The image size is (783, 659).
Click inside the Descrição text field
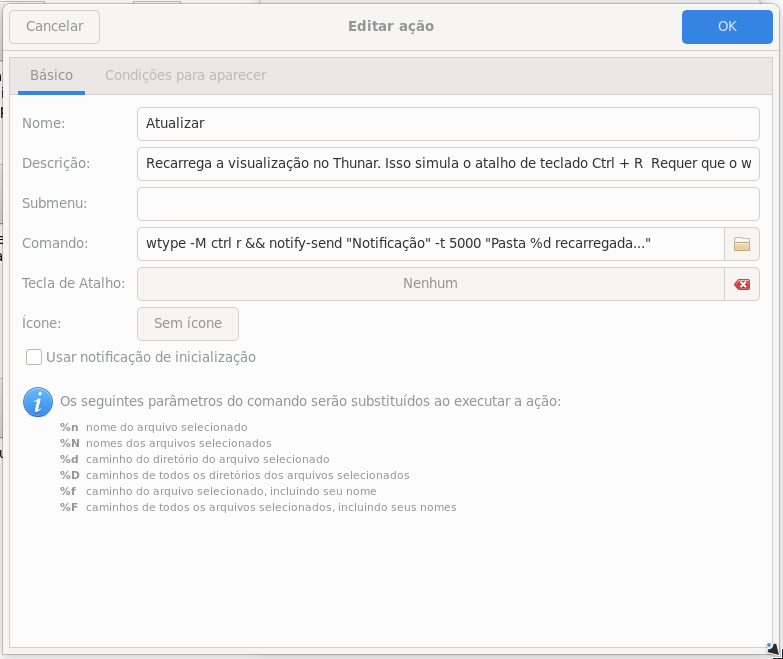[x=448, y=164]
